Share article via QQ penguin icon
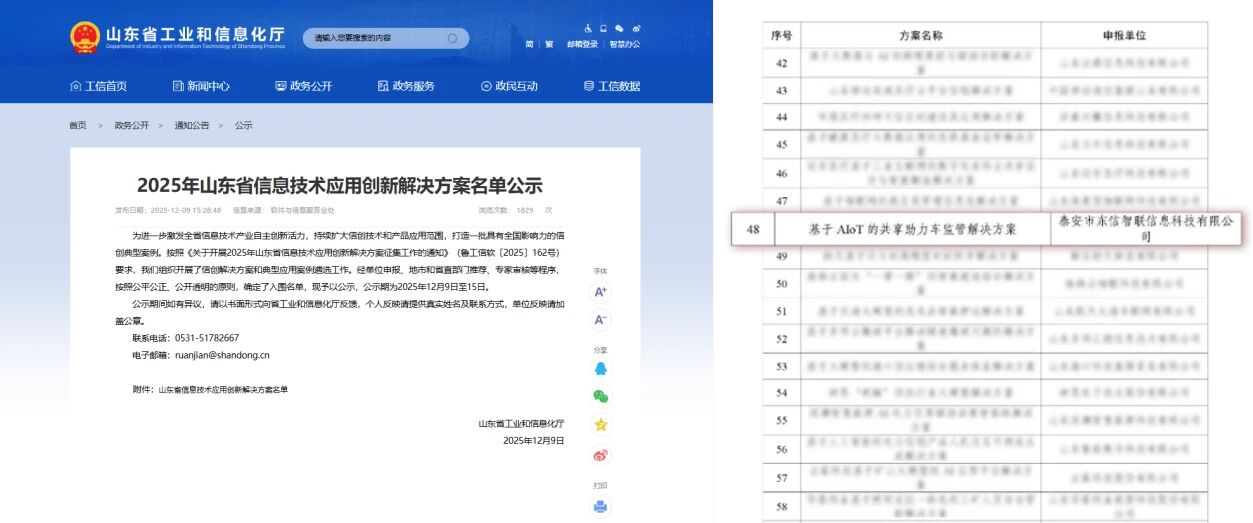1253x523 pixels. [x=600, y=368]
